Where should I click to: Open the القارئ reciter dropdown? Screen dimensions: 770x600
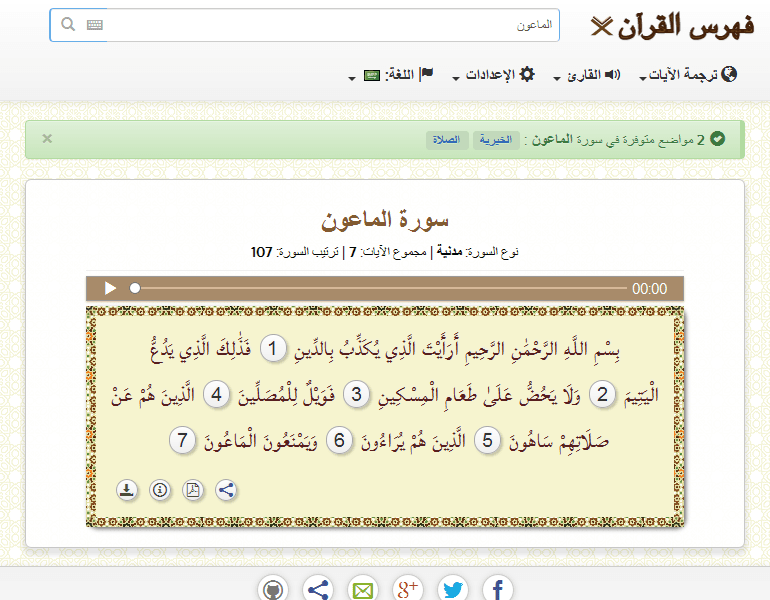click(x=587, y=75)
